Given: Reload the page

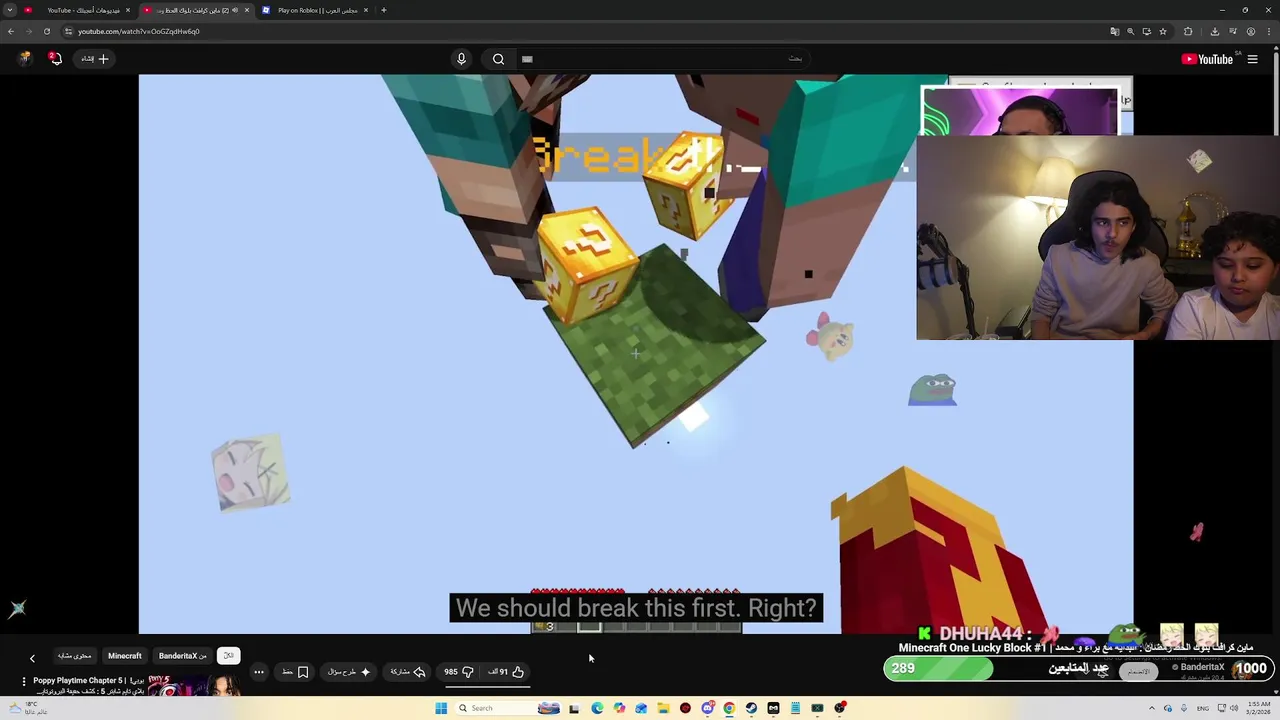Looking at the screenshot, I should [46, 31].
